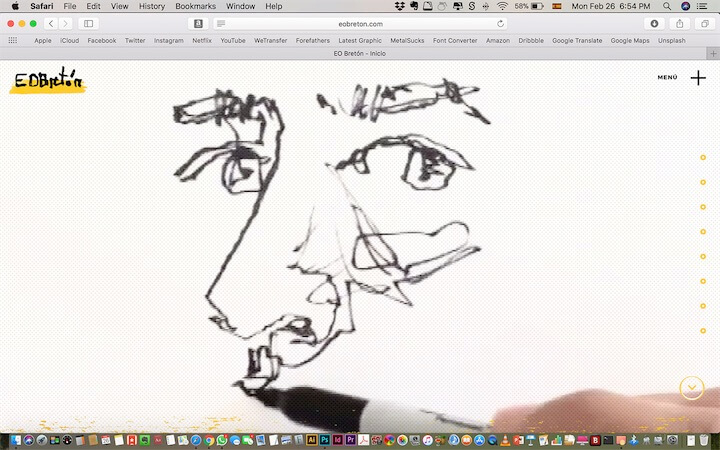Open Google Translate bookmark
The height and width of the screenshot is (450, 720).
click(577, 41)
